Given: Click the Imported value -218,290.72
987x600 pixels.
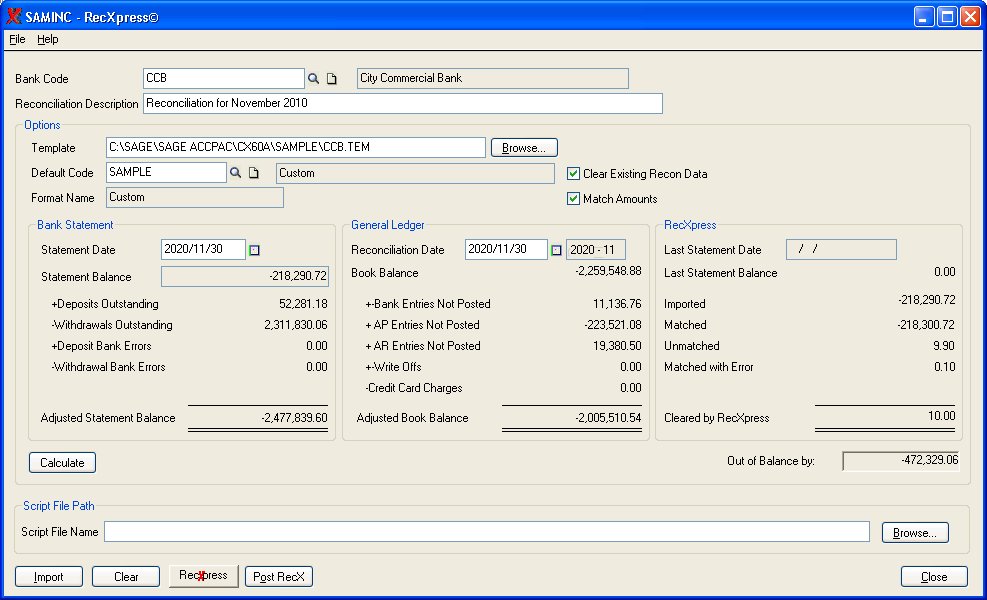Looking at the screenshot, I should coord(927,300).
